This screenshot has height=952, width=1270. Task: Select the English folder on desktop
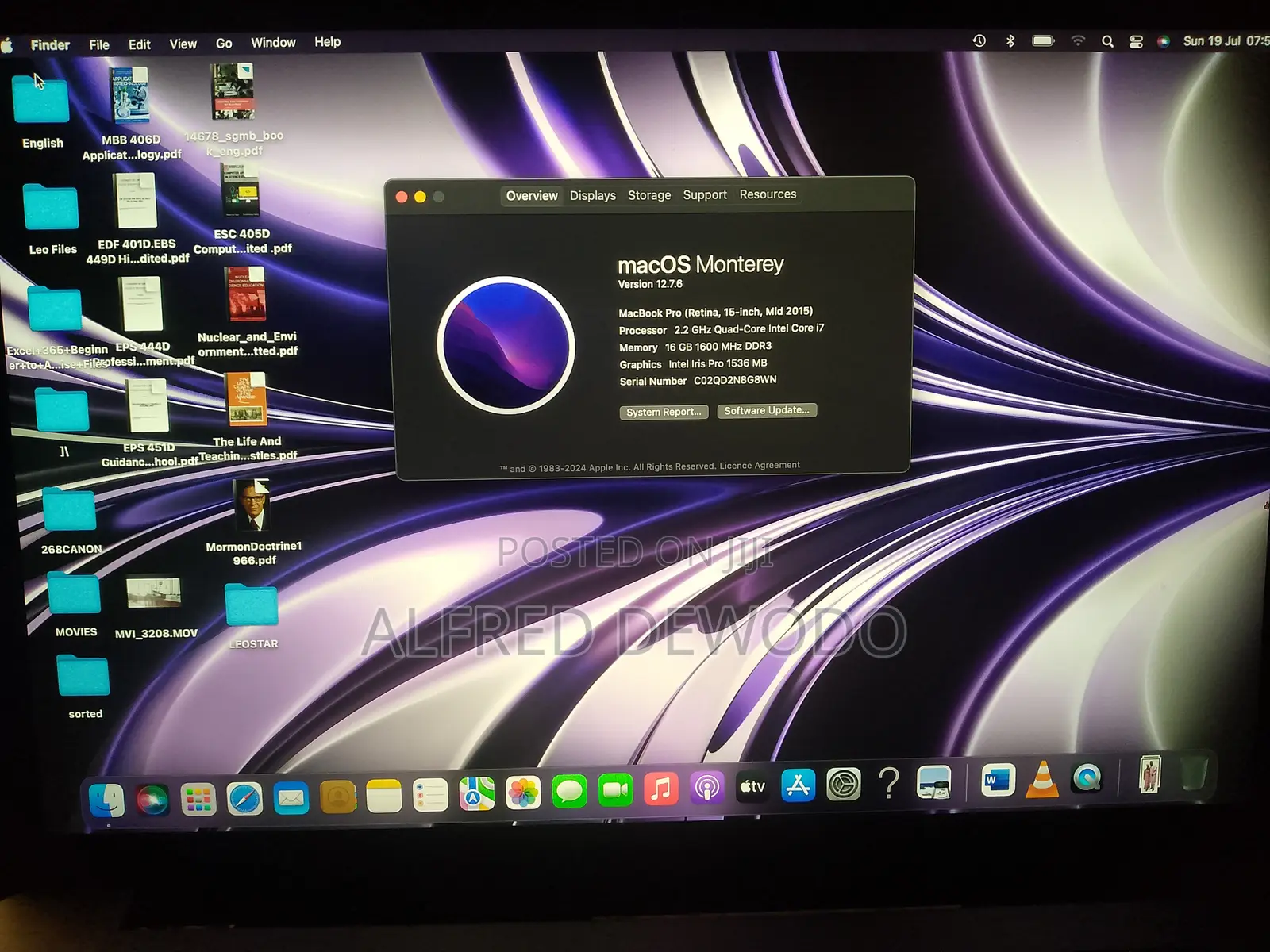(41, 110)
